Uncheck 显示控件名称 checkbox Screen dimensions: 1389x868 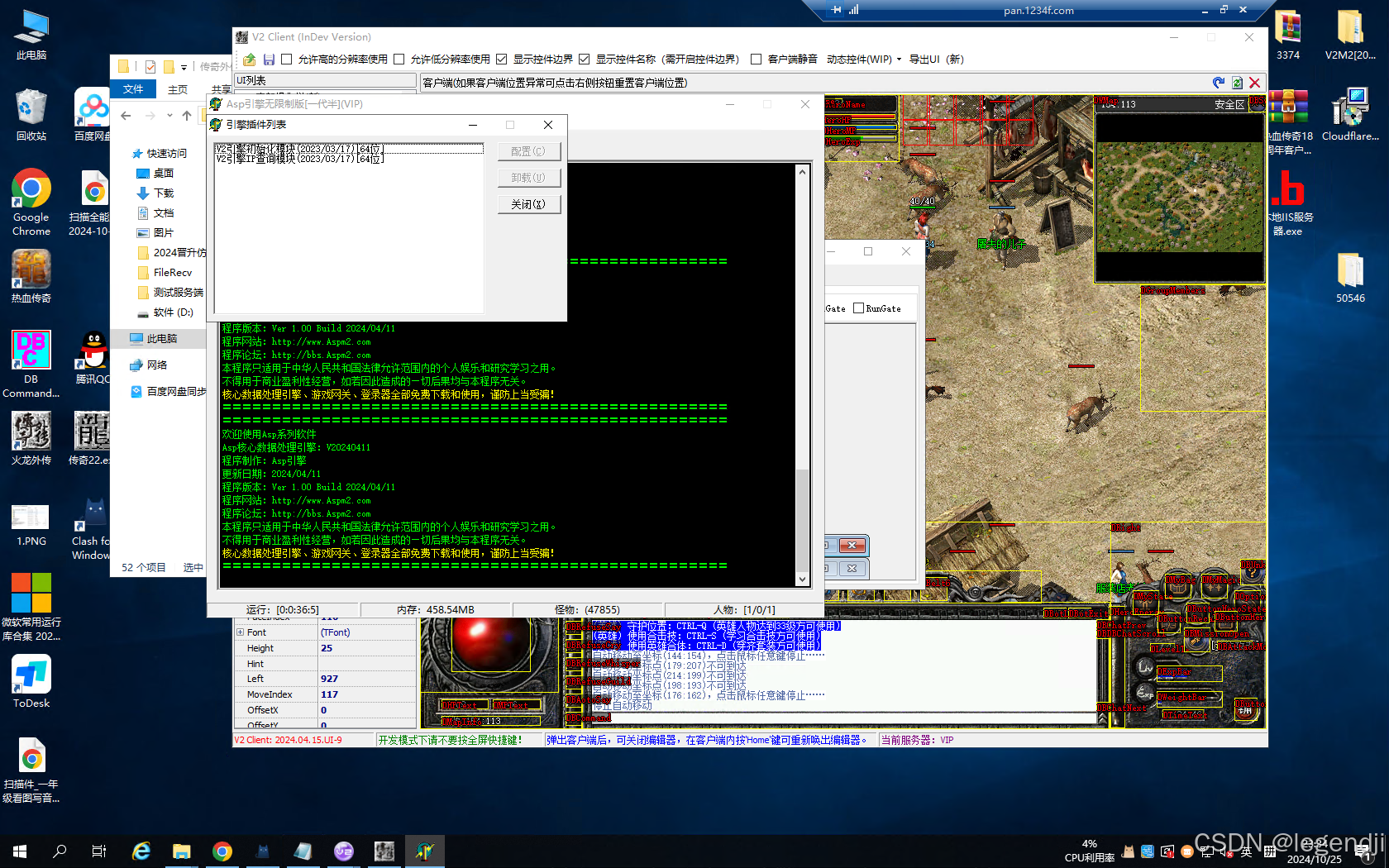tap(585, 60)
